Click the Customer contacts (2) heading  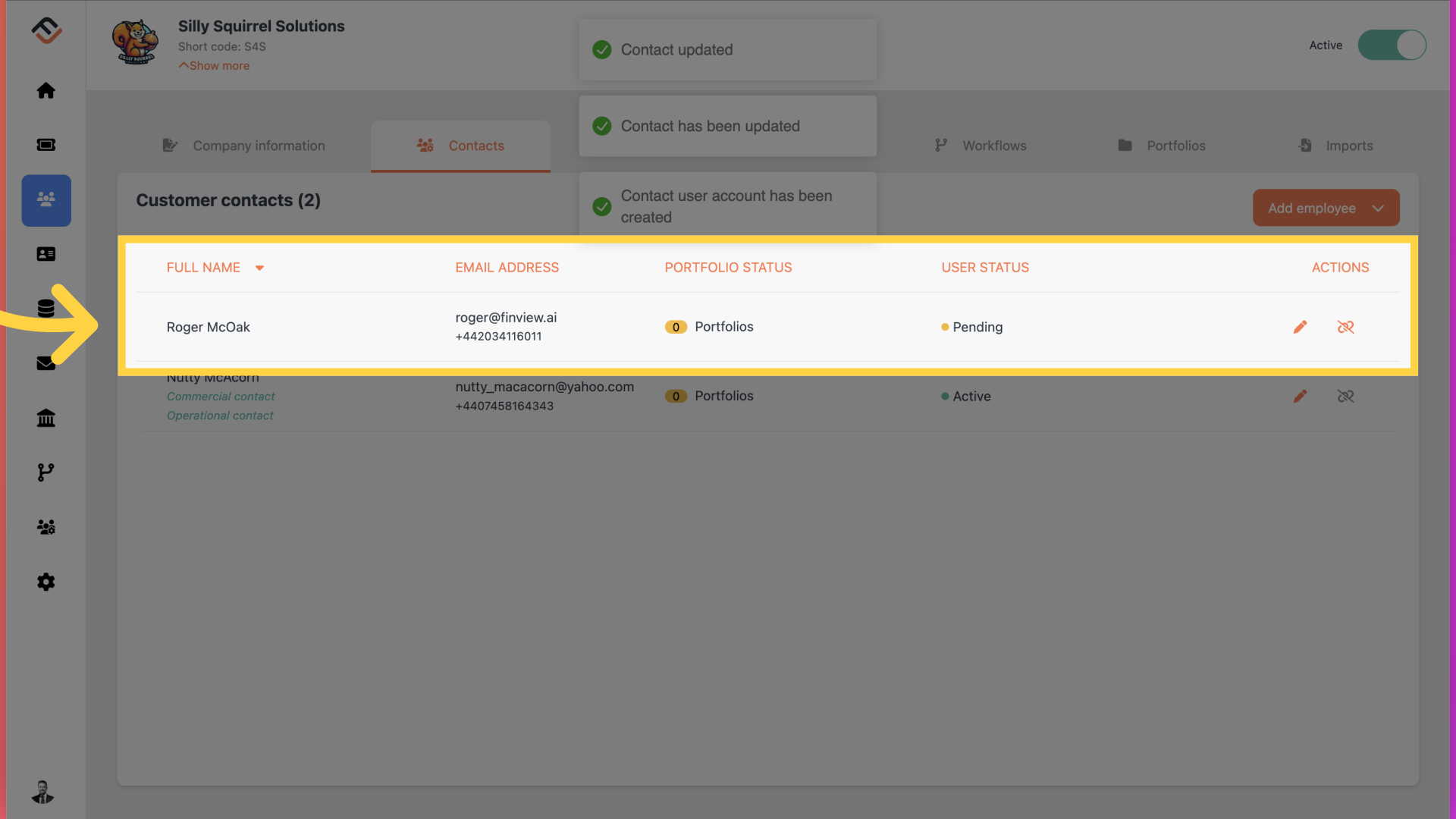tap(228, 200)
